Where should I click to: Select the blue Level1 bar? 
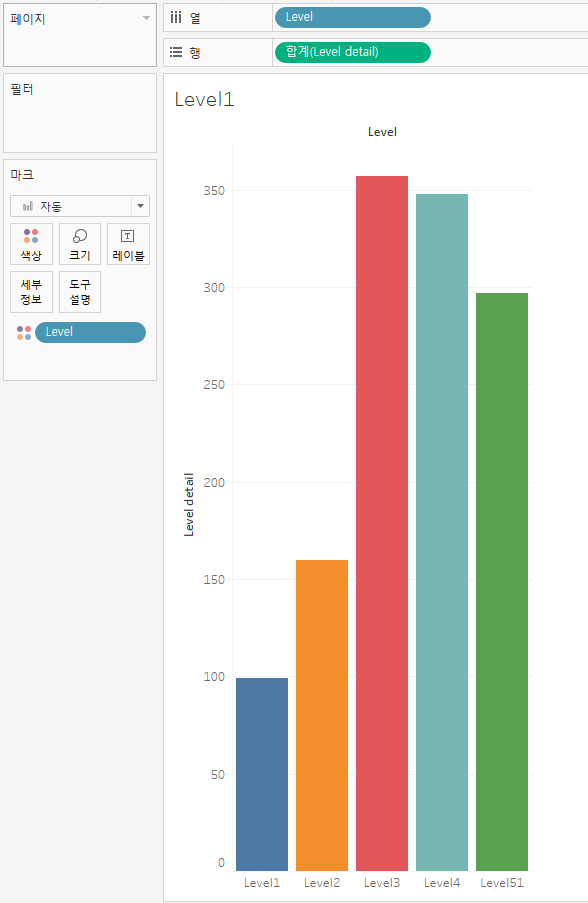coord(262,774)
